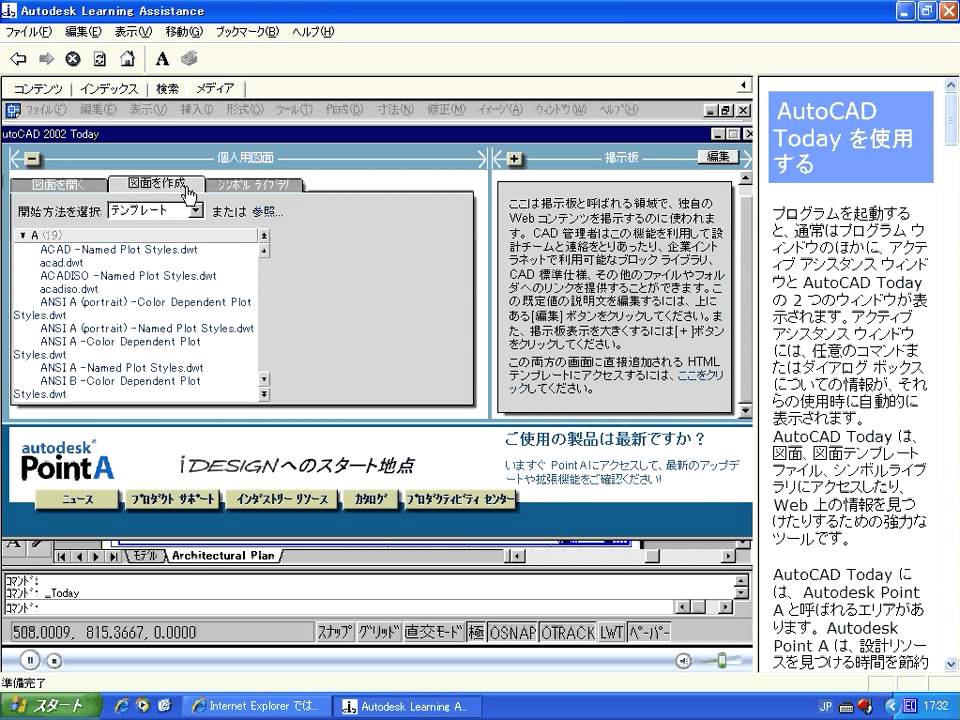This screenshot has height=720, width=960.
Task: Click the Print icon in toolbar
Action: pyautogui.click(x=189, y=59)
